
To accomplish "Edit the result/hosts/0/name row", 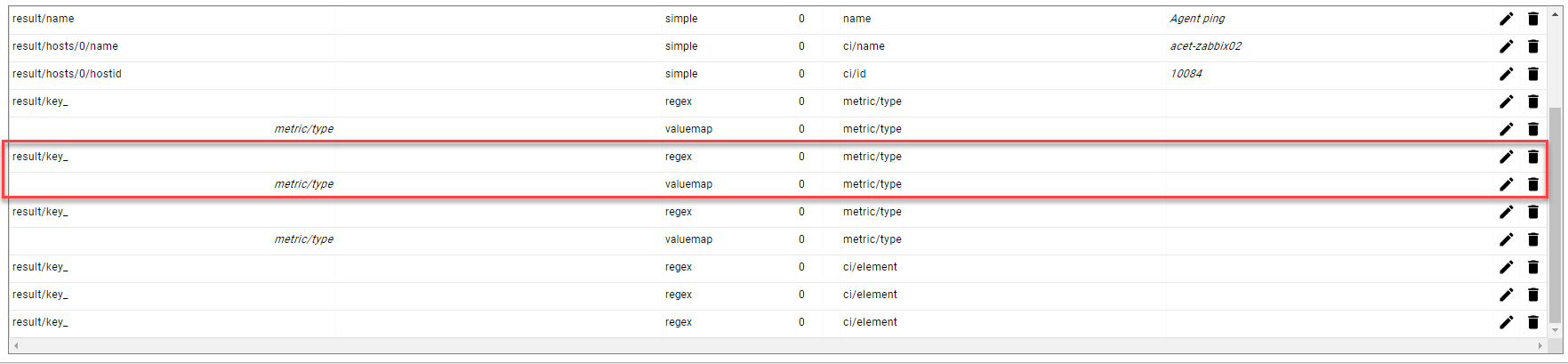I will (x=1506, y=46).
